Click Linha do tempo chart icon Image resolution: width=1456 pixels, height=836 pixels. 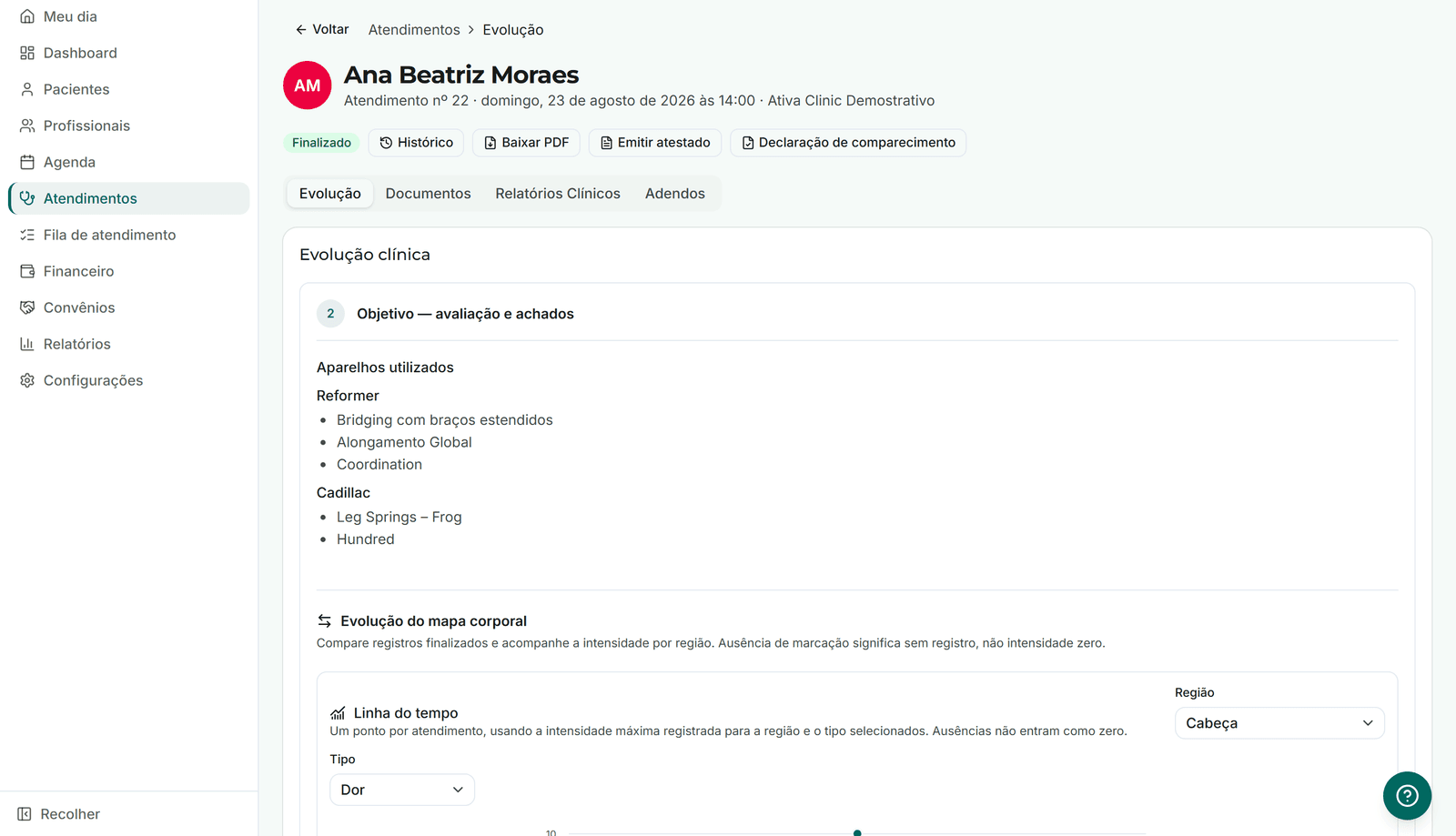point(338,713)
